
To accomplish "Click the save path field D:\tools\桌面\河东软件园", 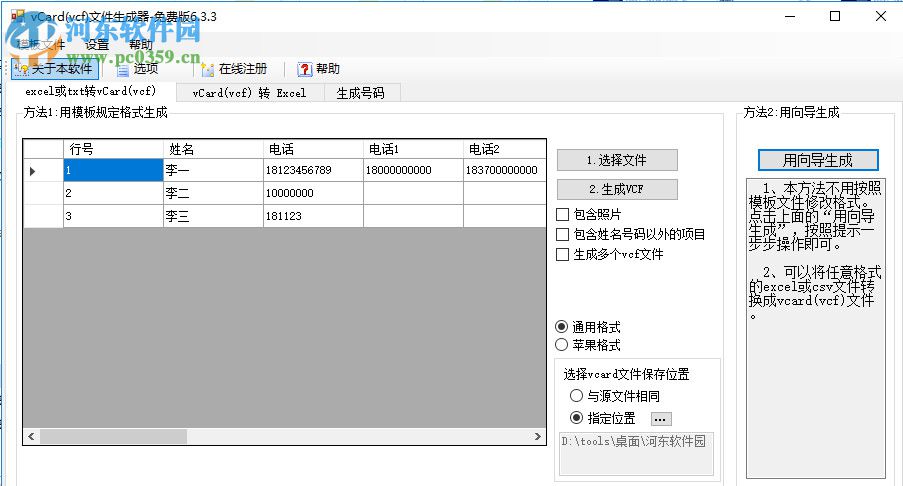I will pos(636,454).
